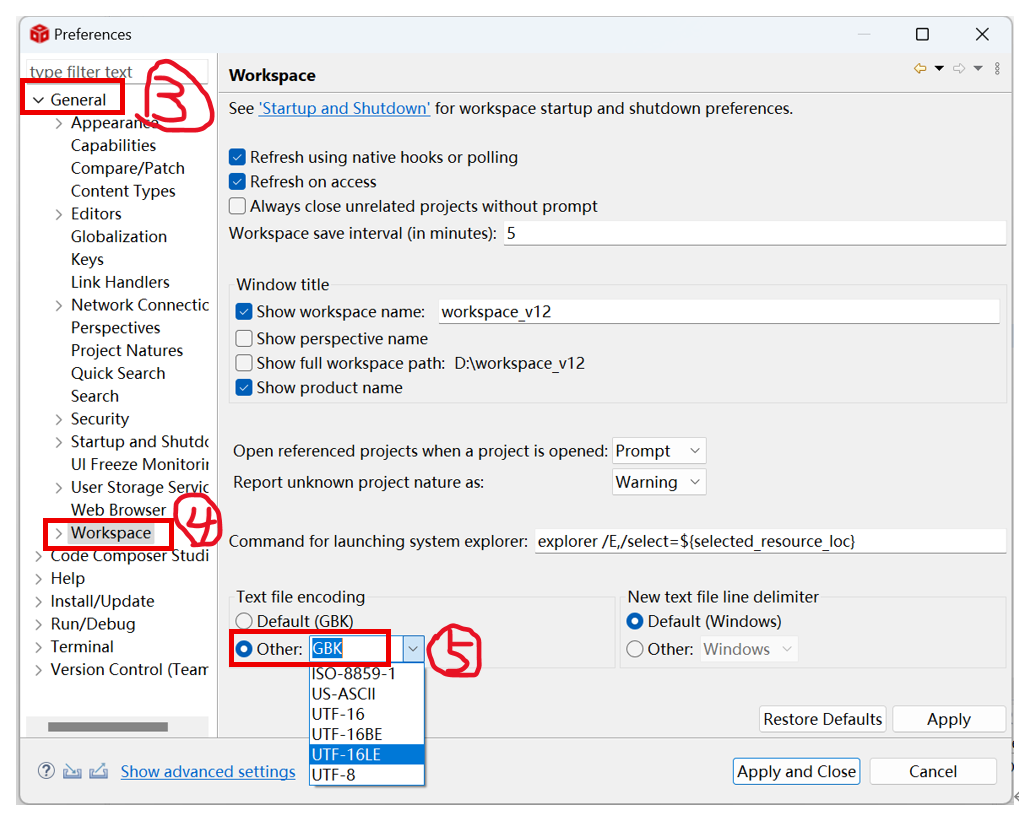1019x819 pixels.
Task: Open the three-dot view menu icon
Action: point(997,69)
